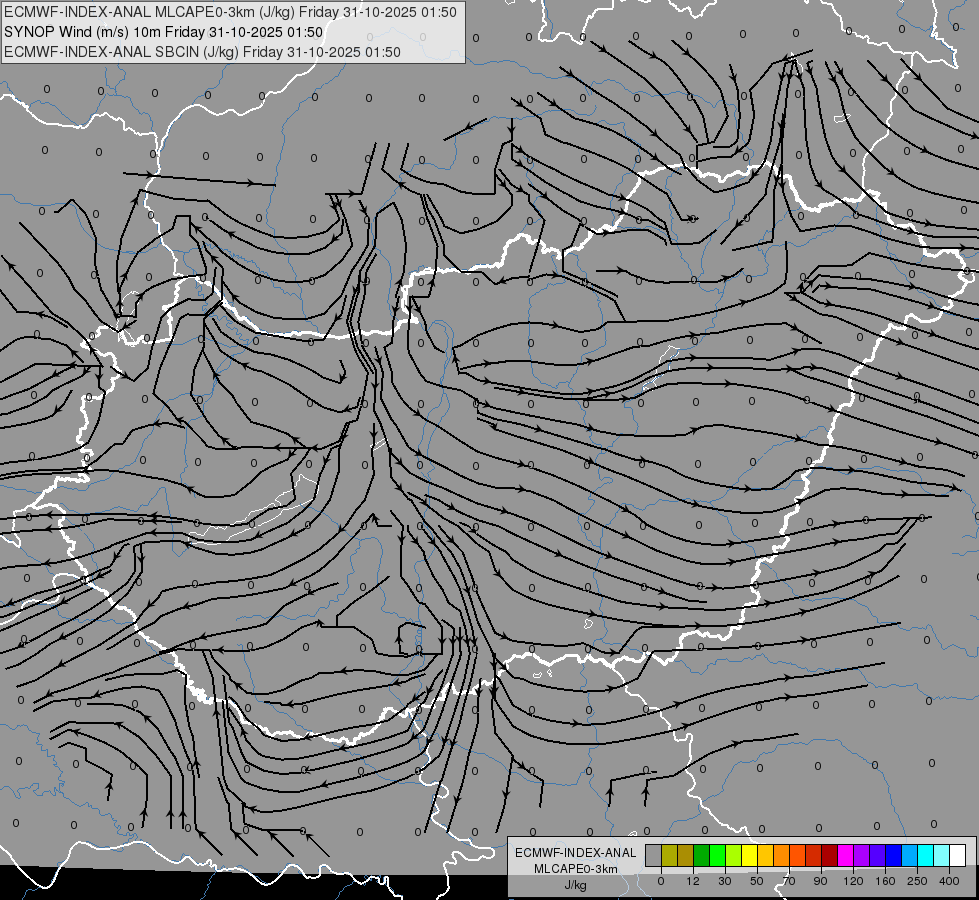Click the cyan legend swatch
Viewport: 979px width, 900px height.
coord(926,855)
